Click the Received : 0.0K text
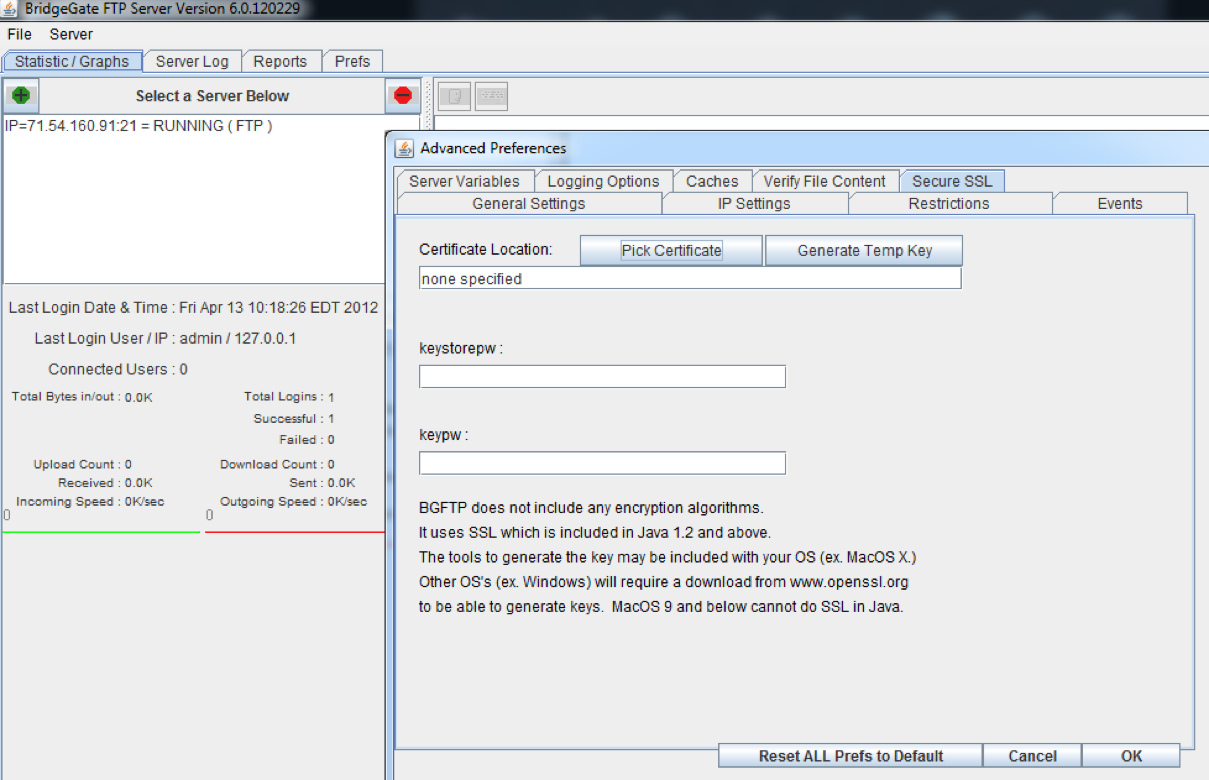The image size is (1209, 780). 105,483
